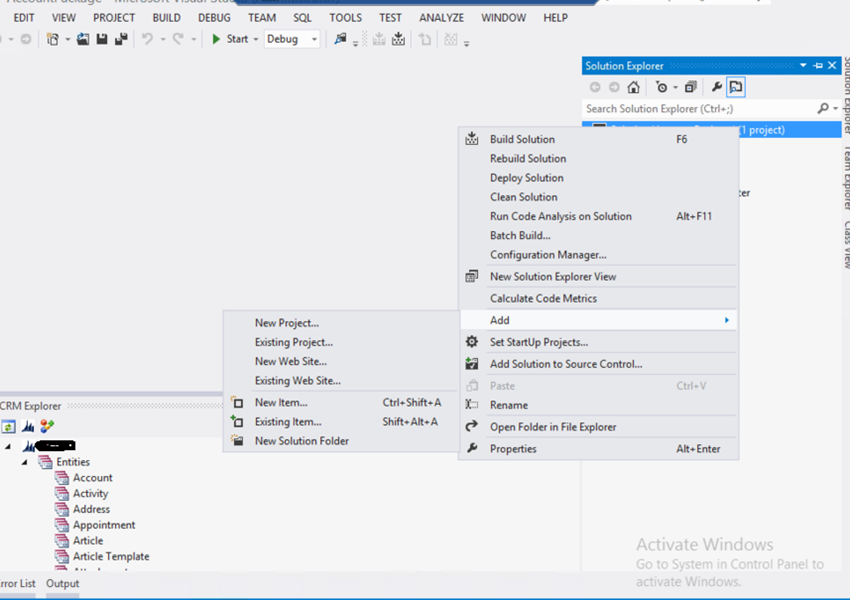Screen dimensions: 850x600
Task: Click the Save All toolbar icon
Action: (121, 39)
